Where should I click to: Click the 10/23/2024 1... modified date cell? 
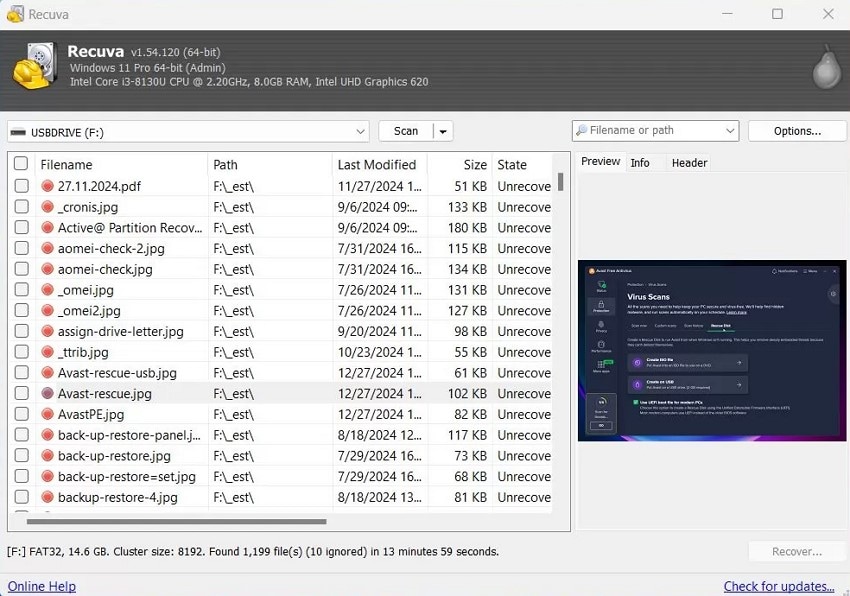379,352
